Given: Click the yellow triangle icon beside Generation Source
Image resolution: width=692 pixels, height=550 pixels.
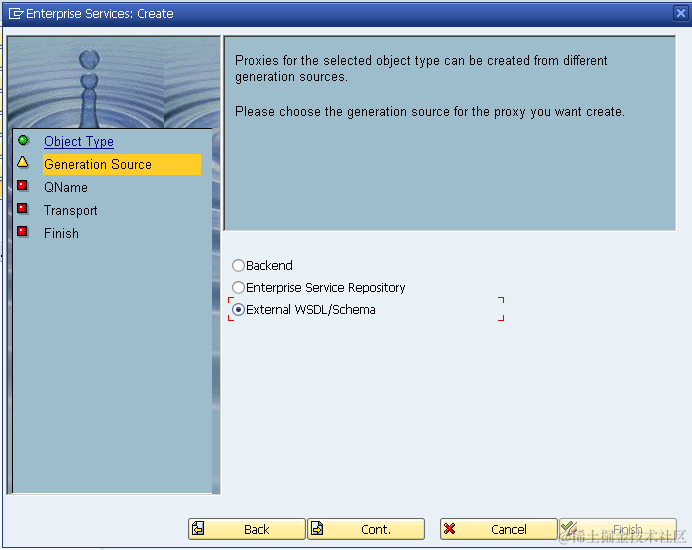Looking at the screenshot, I should tap(23, 162).
